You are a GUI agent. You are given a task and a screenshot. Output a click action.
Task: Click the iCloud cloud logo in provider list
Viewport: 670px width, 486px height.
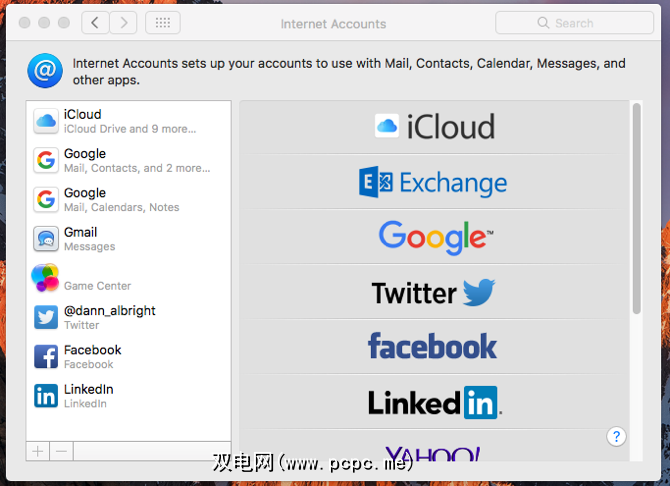pos(387,126)
